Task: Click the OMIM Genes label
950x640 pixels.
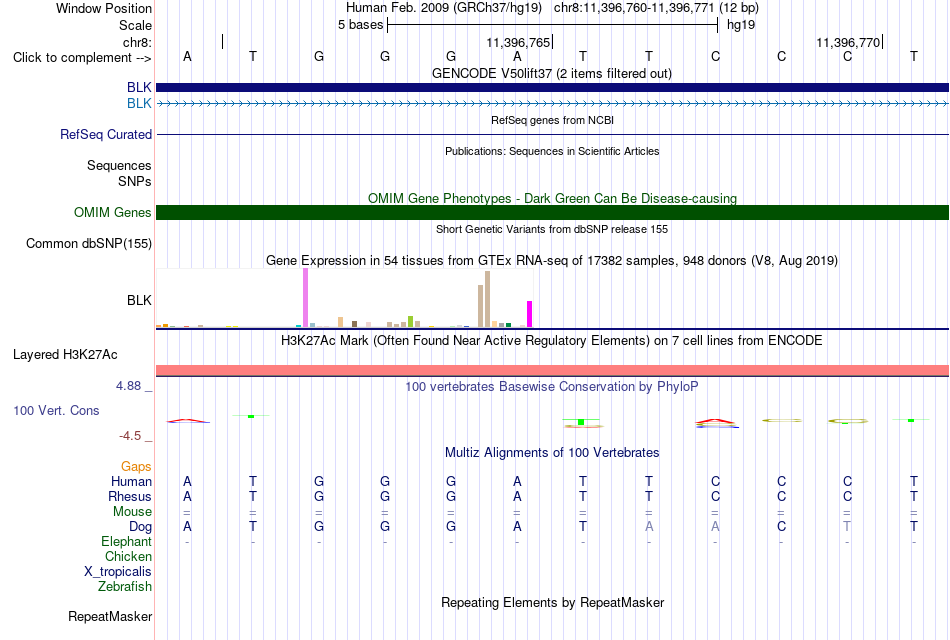Action: pos(112,212)
